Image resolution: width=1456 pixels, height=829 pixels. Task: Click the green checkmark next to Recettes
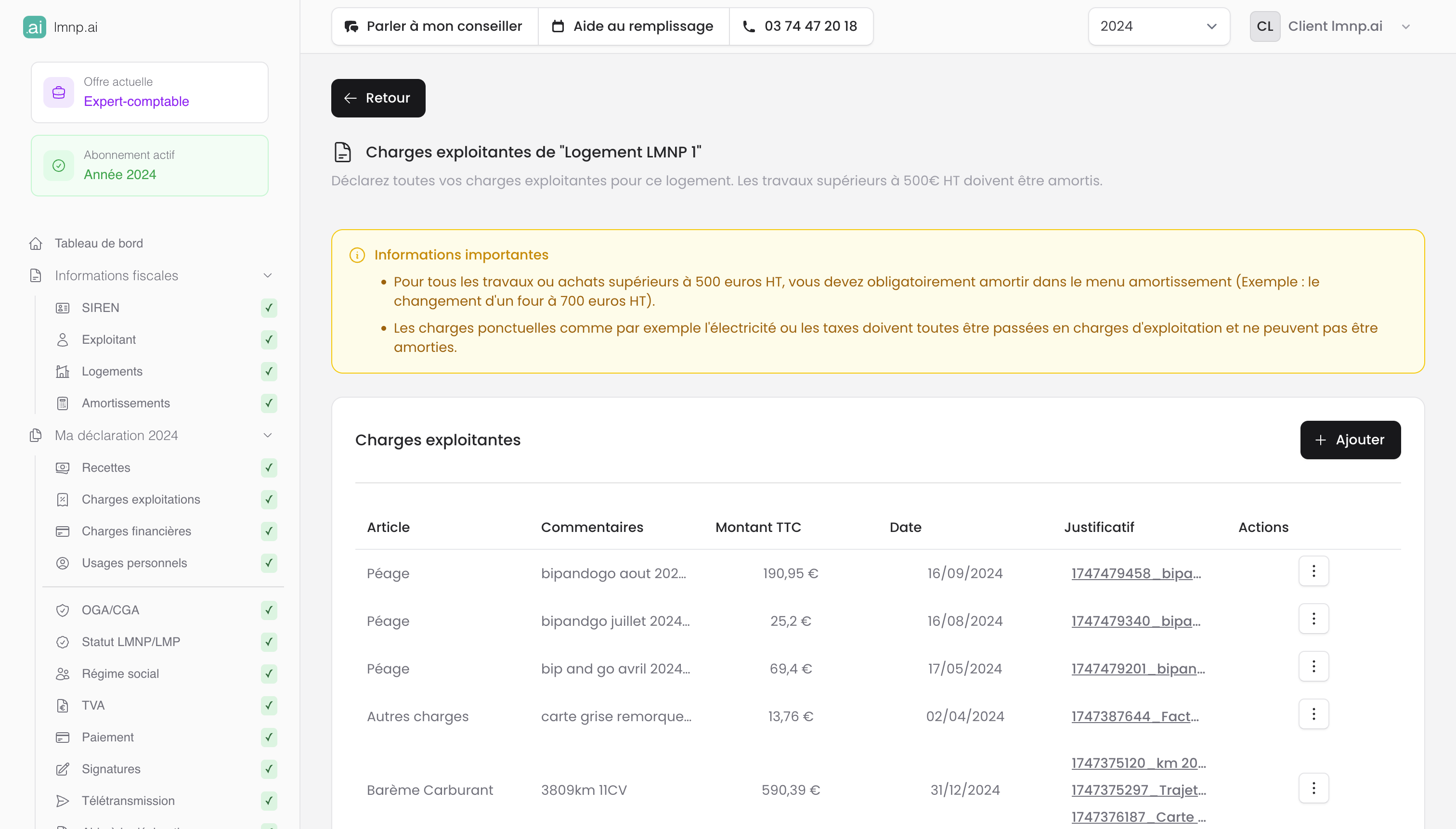click(268, 467)
